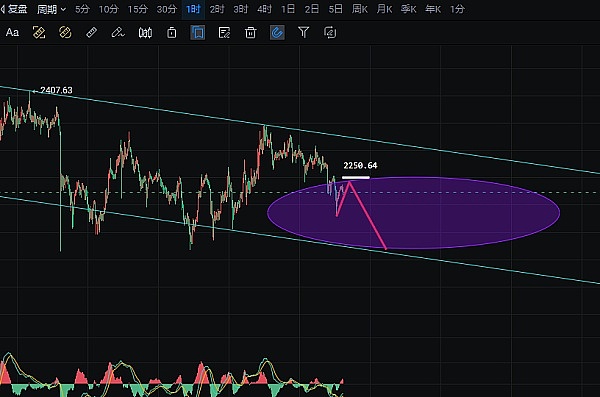Image resolution: width=600 pixels, height=397 pixels.
Task: Toggle the lock drawings icon
Action: [172, 33]
